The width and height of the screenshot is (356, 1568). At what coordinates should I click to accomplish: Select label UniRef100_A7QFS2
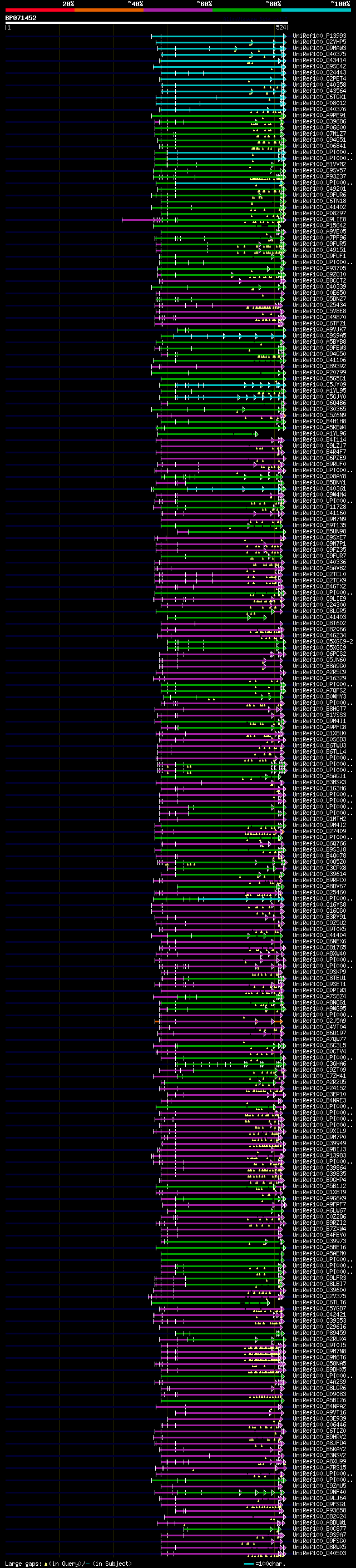pos(319,691)
